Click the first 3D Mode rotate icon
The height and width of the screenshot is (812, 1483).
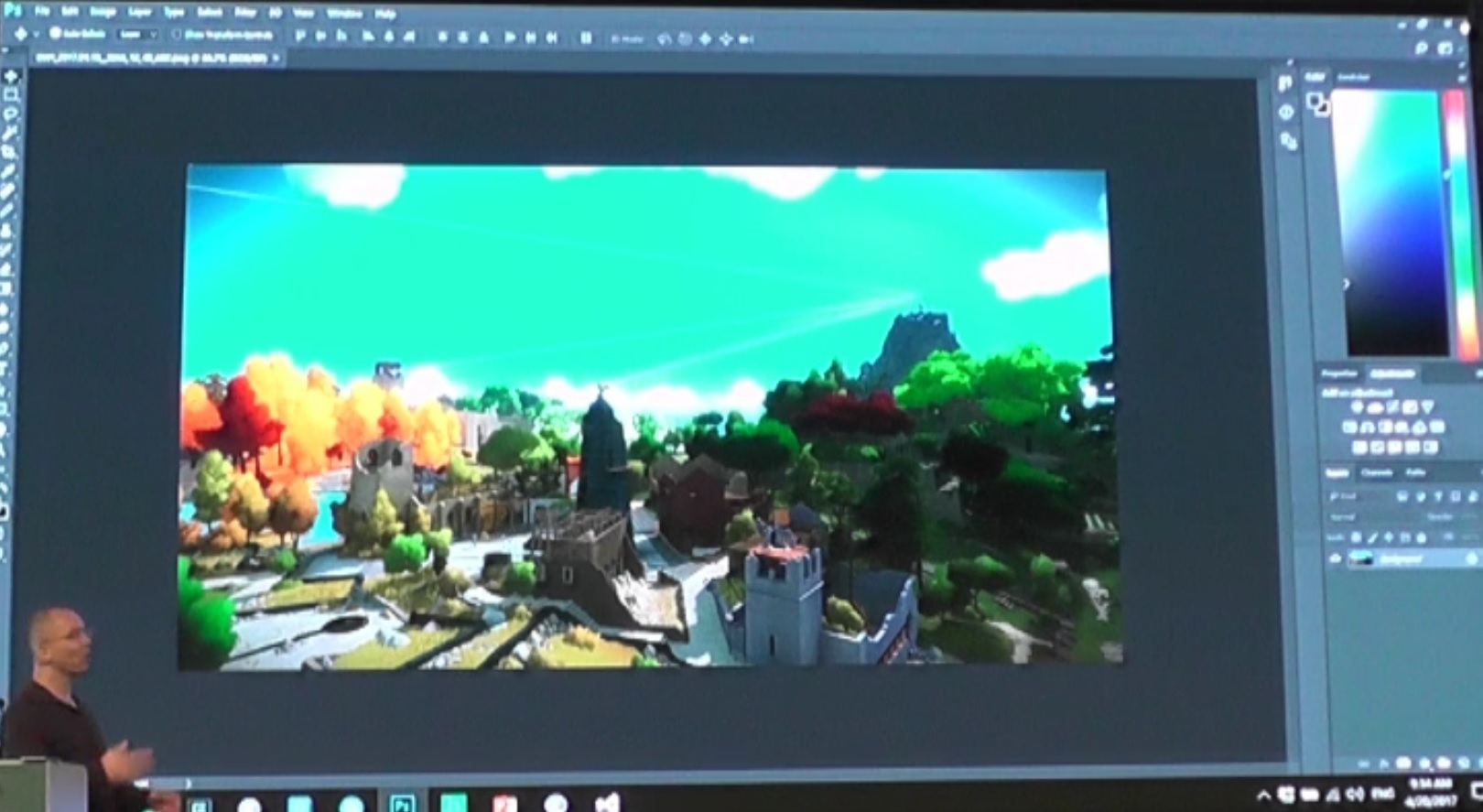click(664, 38)
